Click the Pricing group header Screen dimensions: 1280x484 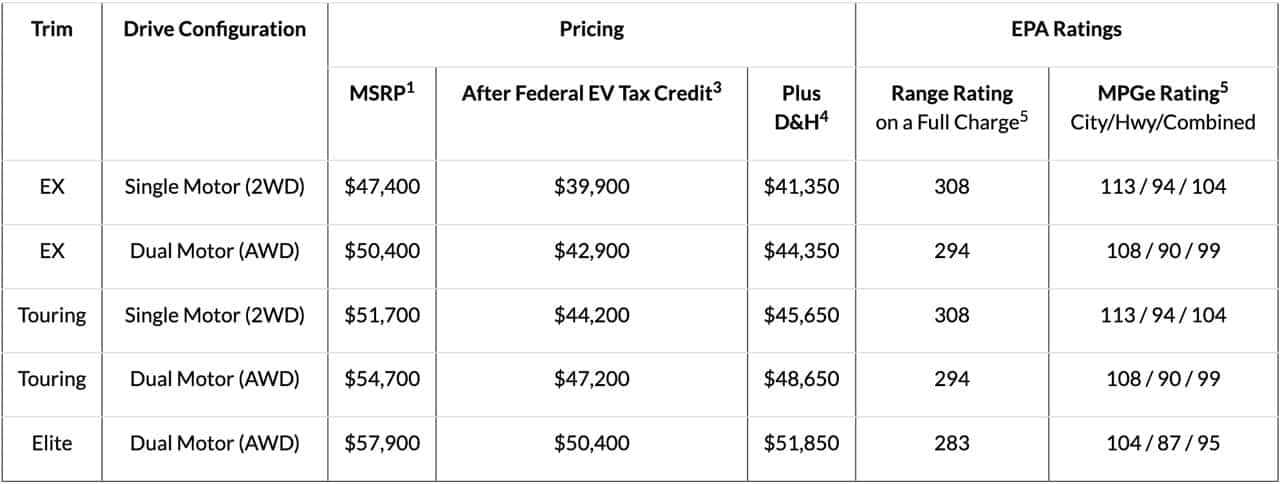point(592,29)
